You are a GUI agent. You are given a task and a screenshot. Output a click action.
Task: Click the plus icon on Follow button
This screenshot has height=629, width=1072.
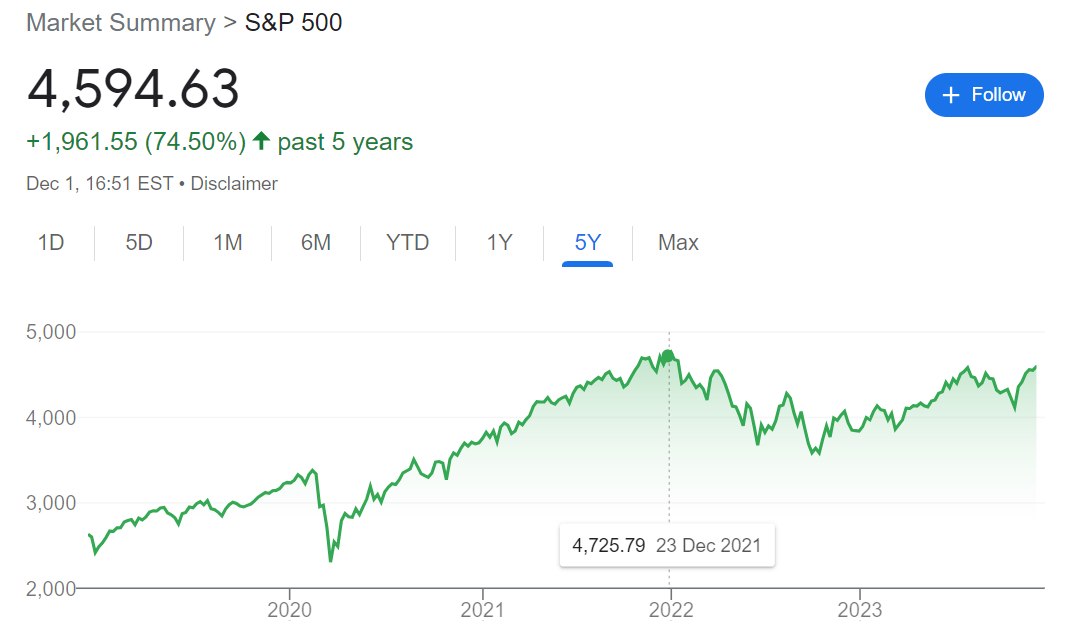[951, 95]
